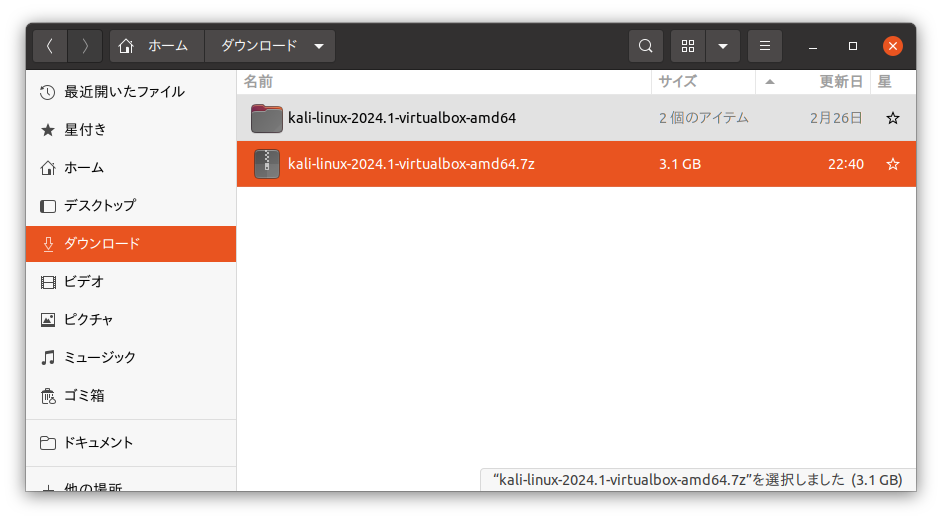The image size is (942, 520).
Task: Click the folder icon beside ドキュメント
Action: [x=47, y=443]
